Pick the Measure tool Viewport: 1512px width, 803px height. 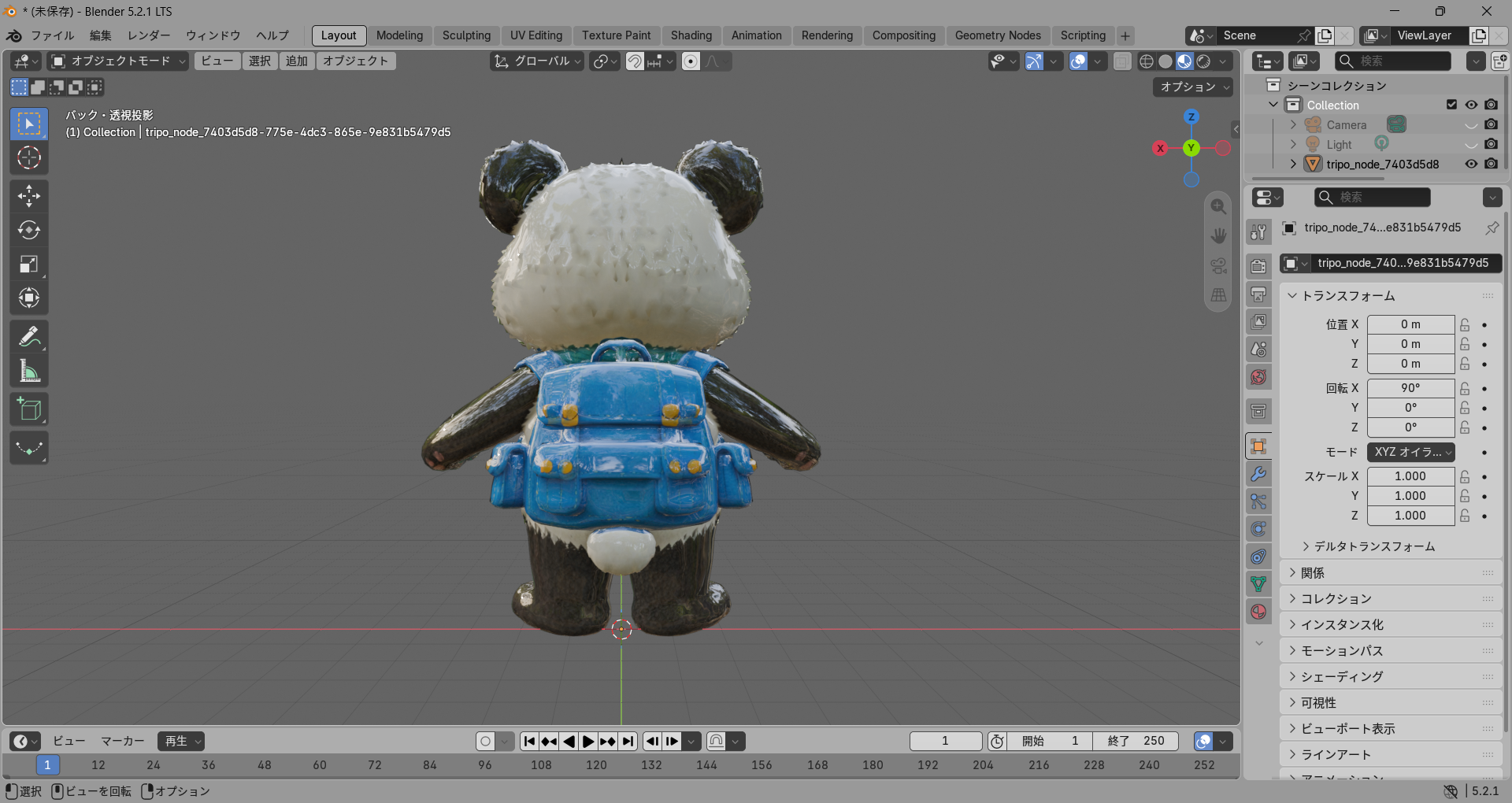point(29,371)
